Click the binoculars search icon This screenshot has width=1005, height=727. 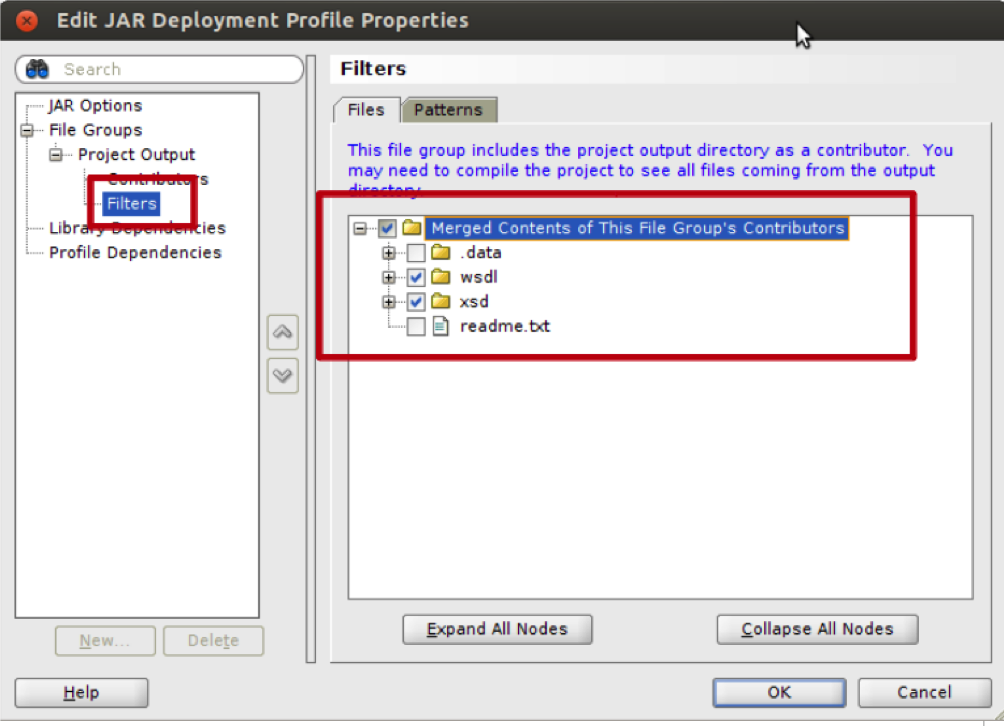pyautogui.click(x=37, y=69)
